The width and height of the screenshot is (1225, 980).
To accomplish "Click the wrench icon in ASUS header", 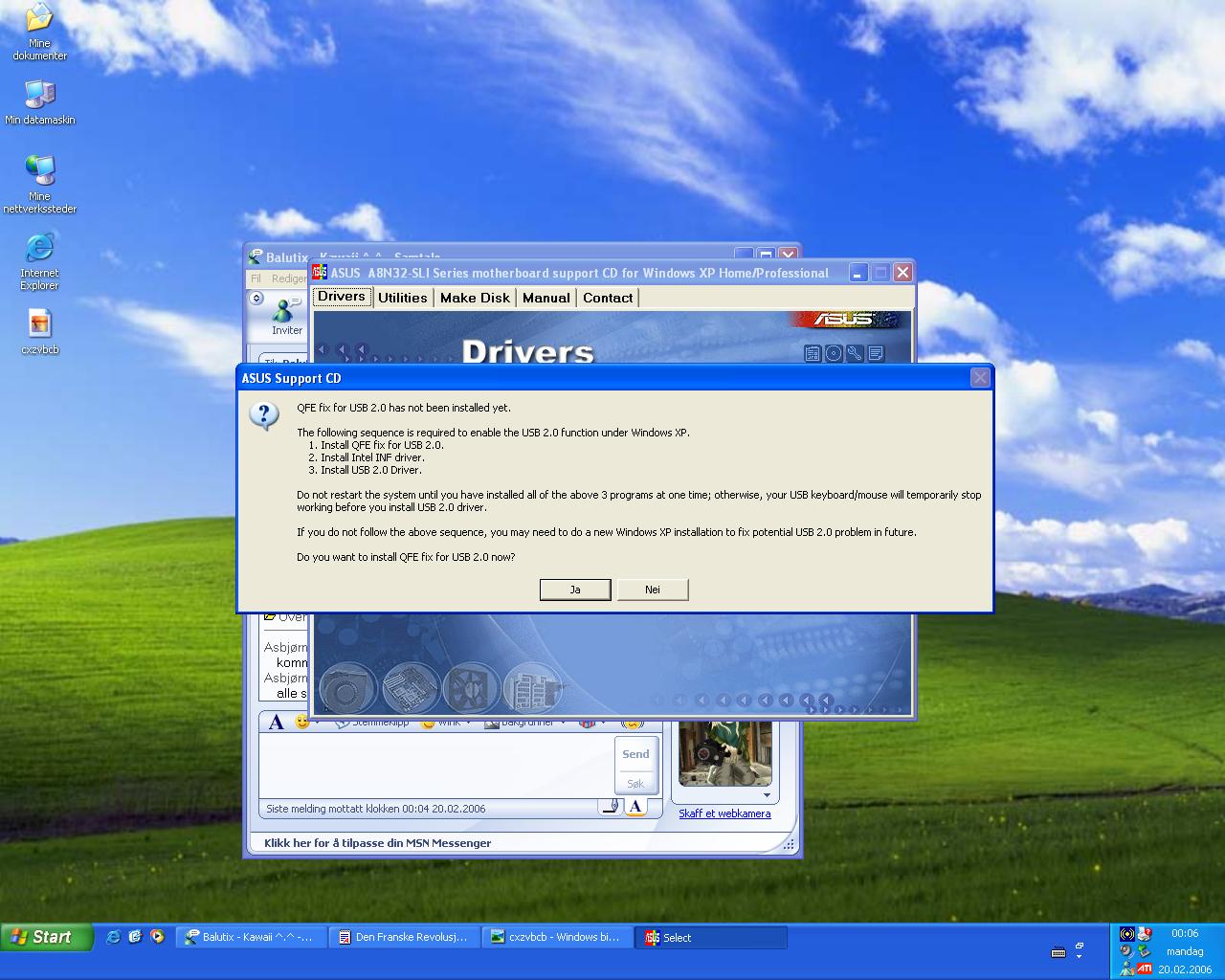I will pyautogui.click(x=855, y=353).
